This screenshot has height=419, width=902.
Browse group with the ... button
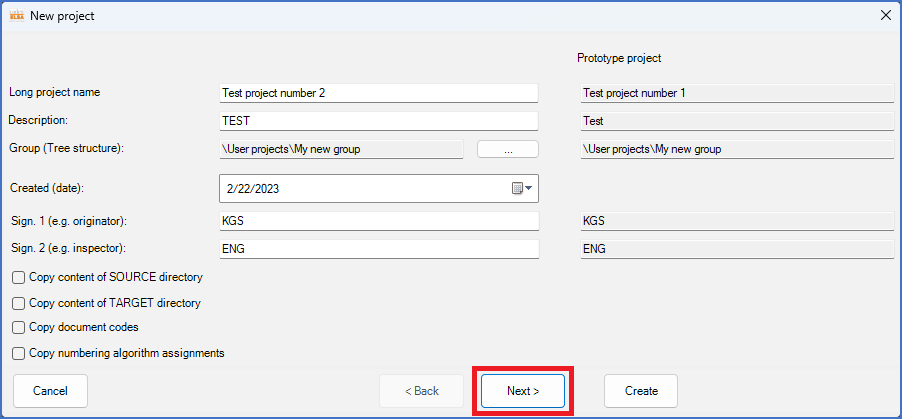[x=508, y=150]
